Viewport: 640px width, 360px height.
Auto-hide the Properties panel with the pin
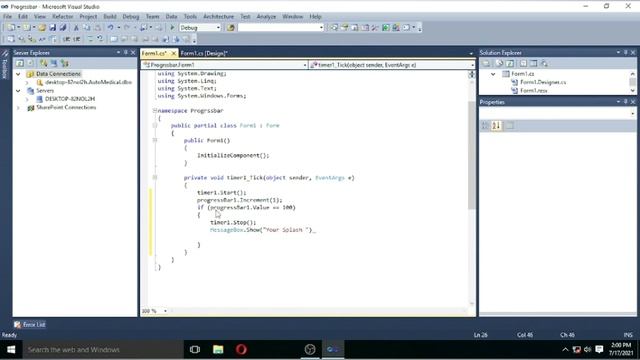click(626, 102)
